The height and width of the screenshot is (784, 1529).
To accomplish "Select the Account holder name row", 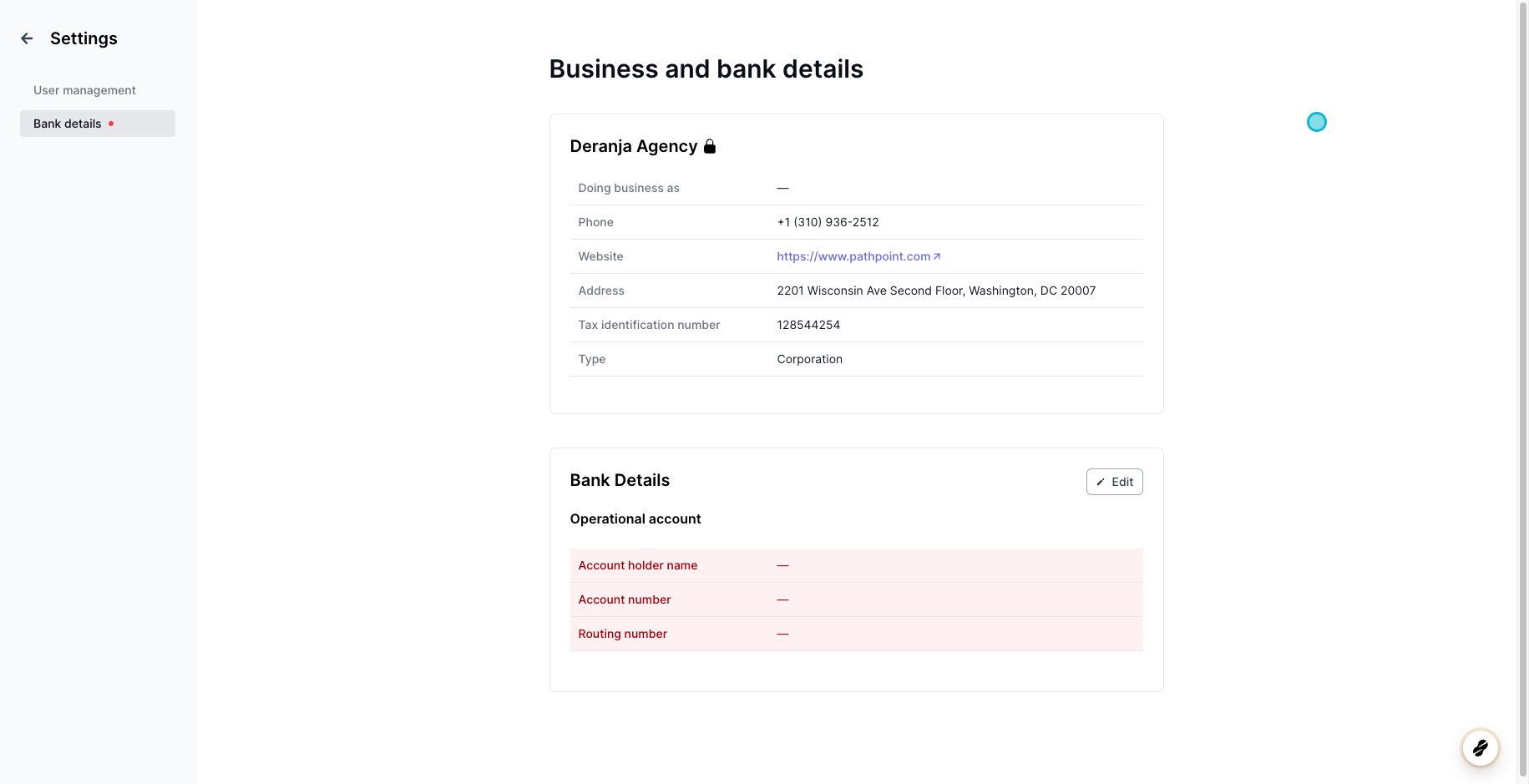I will pyautogui.click(x=856, y=565).
